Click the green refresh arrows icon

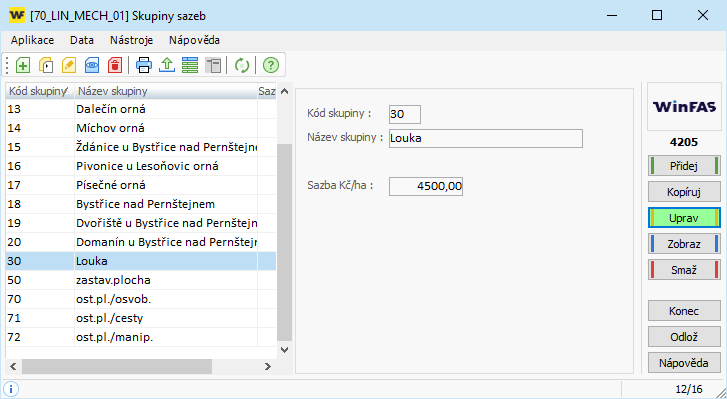point(242,65)
